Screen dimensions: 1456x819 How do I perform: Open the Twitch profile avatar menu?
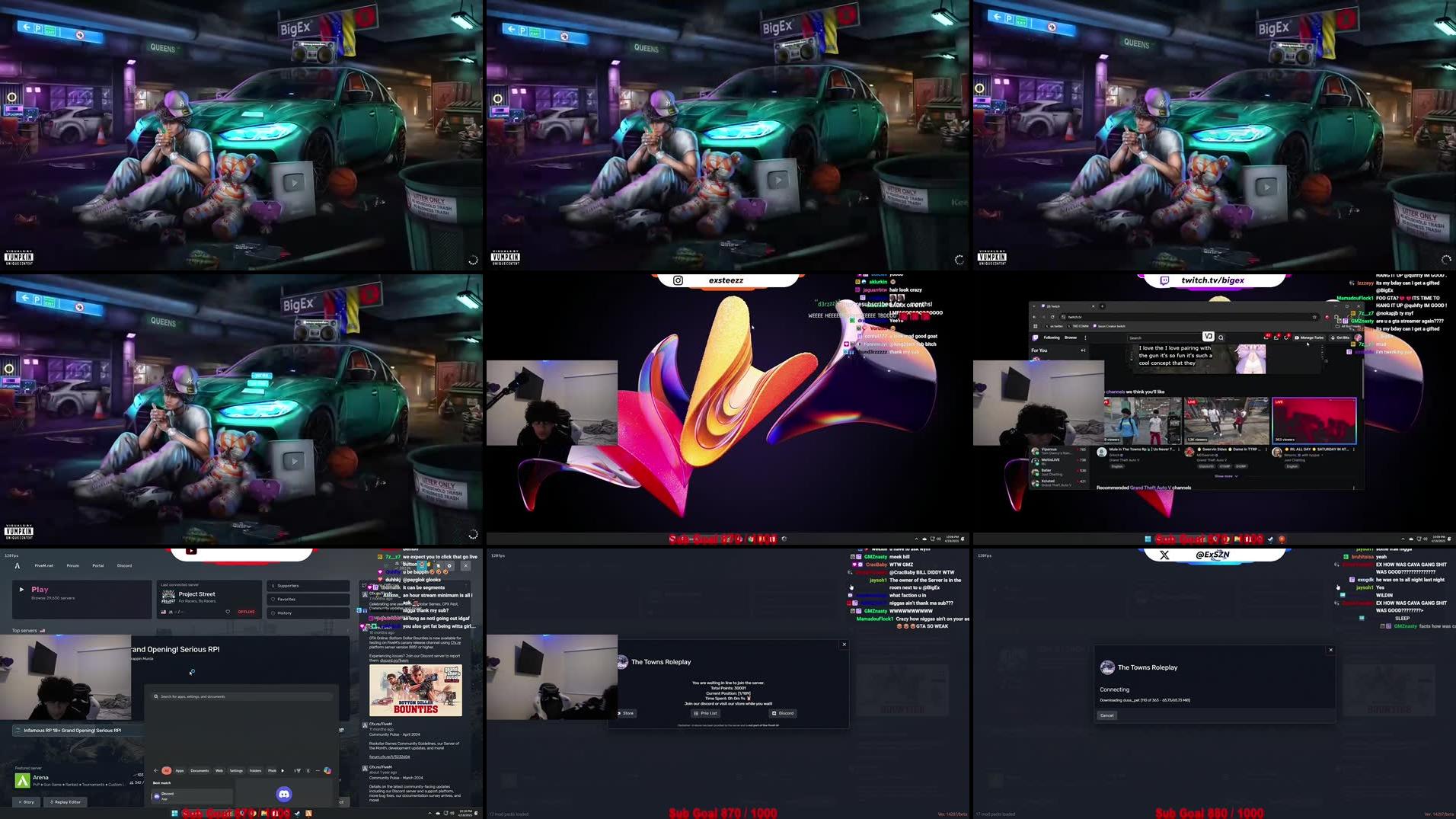coord(1358,337)
